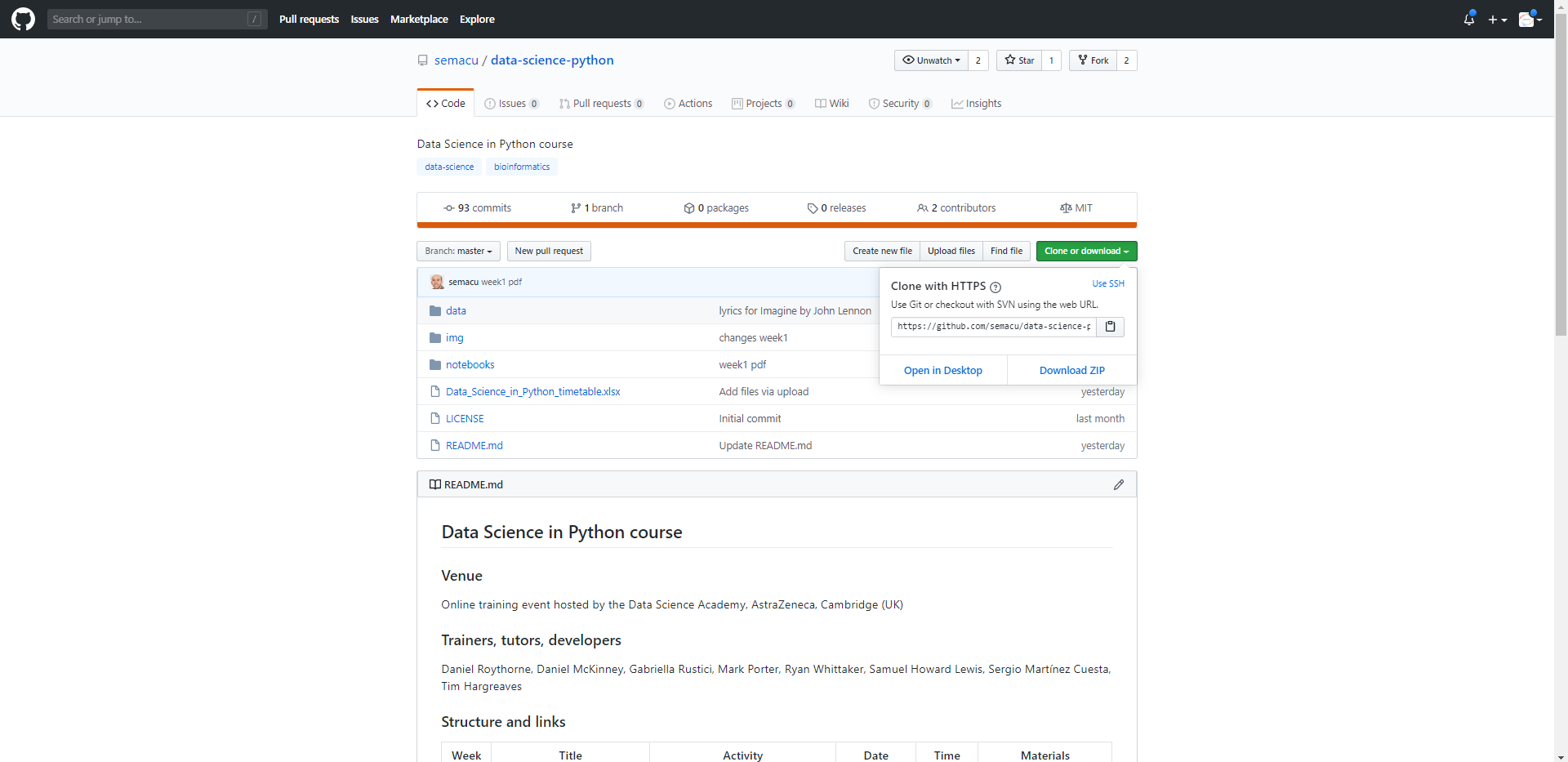
Task: Switch to the Wiki tab
Action: (x=832, y=104)
